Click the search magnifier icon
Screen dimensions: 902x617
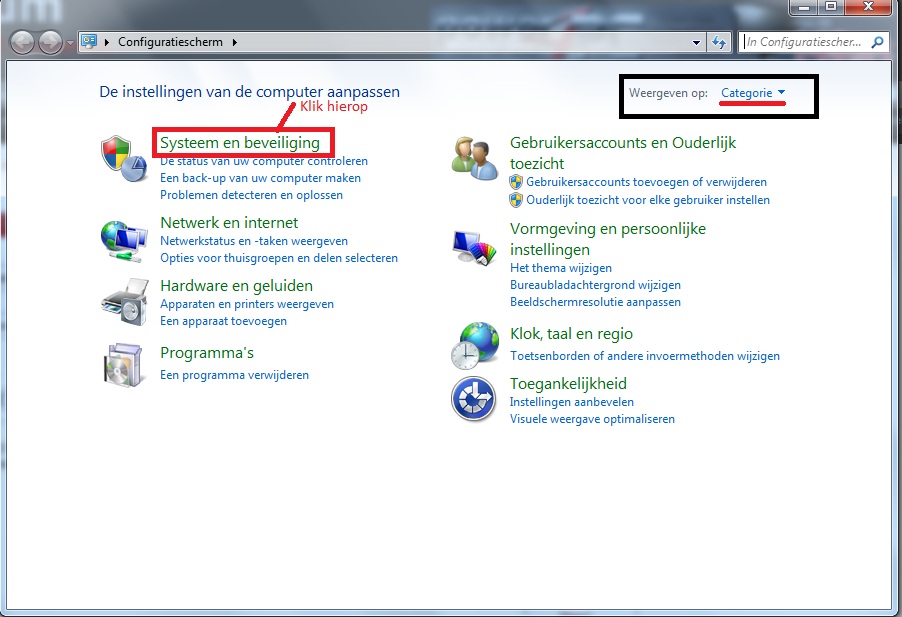tap(877, 42)
